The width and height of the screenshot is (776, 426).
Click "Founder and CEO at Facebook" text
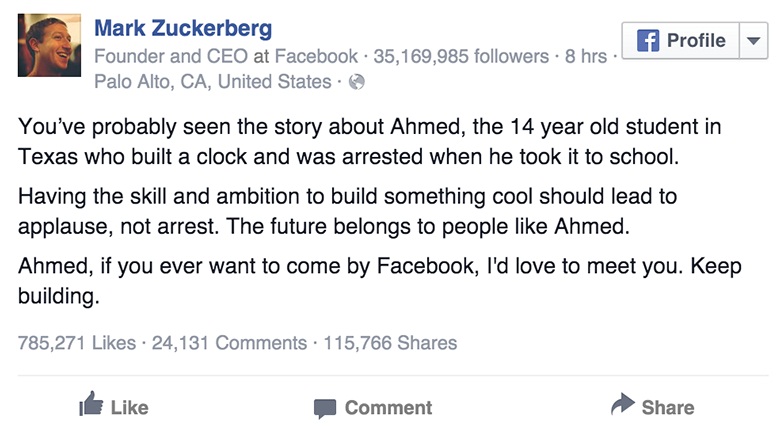(x=225, y=56)
